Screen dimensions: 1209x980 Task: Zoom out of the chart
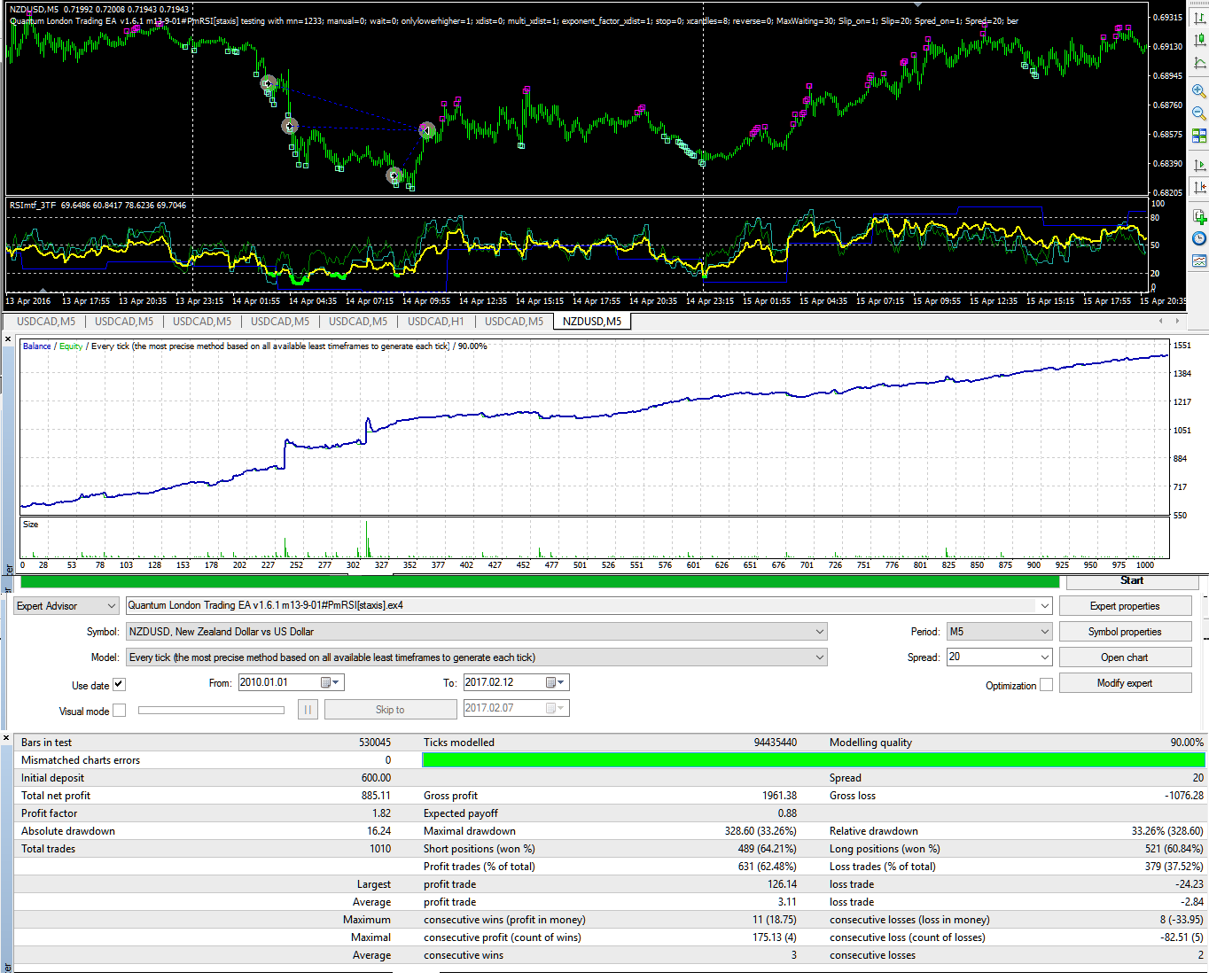point(1199,113)
